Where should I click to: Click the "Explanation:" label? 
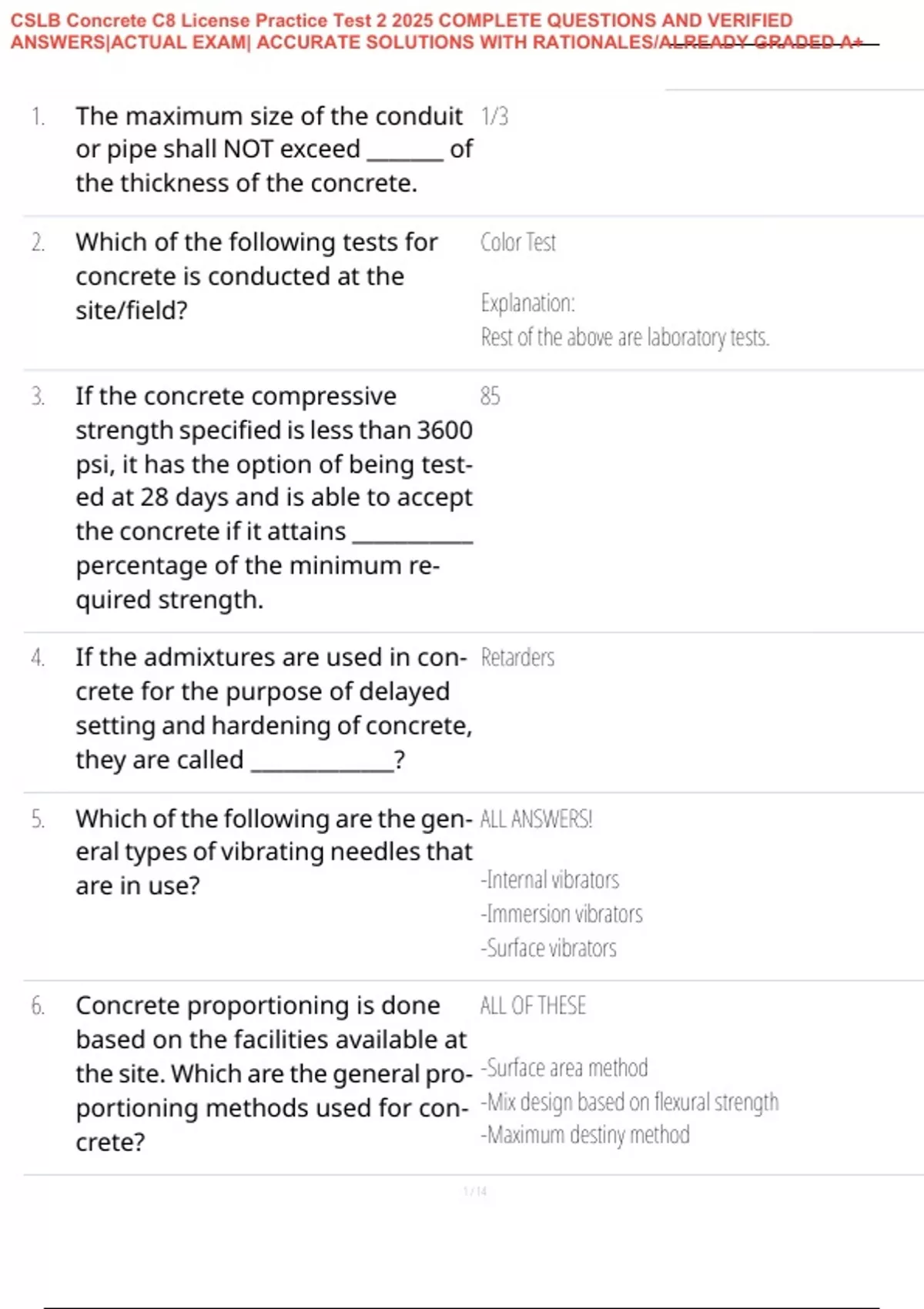(527, 303)
